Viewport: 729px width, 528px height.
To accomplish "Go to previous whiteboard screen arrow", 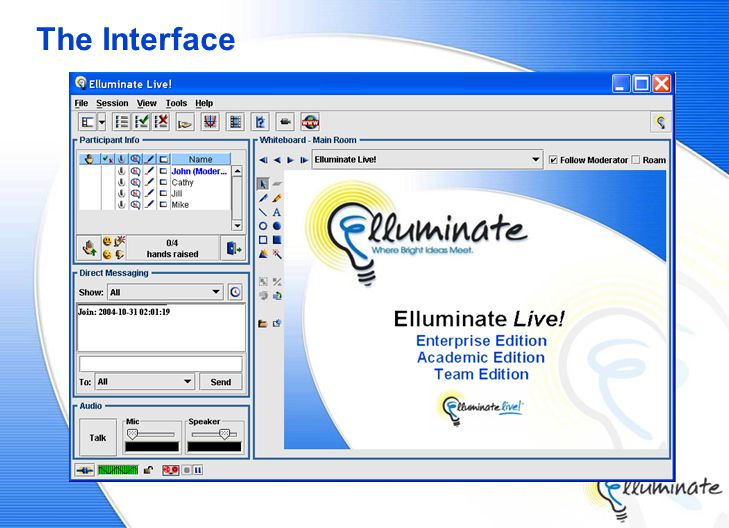I will 277,159.
